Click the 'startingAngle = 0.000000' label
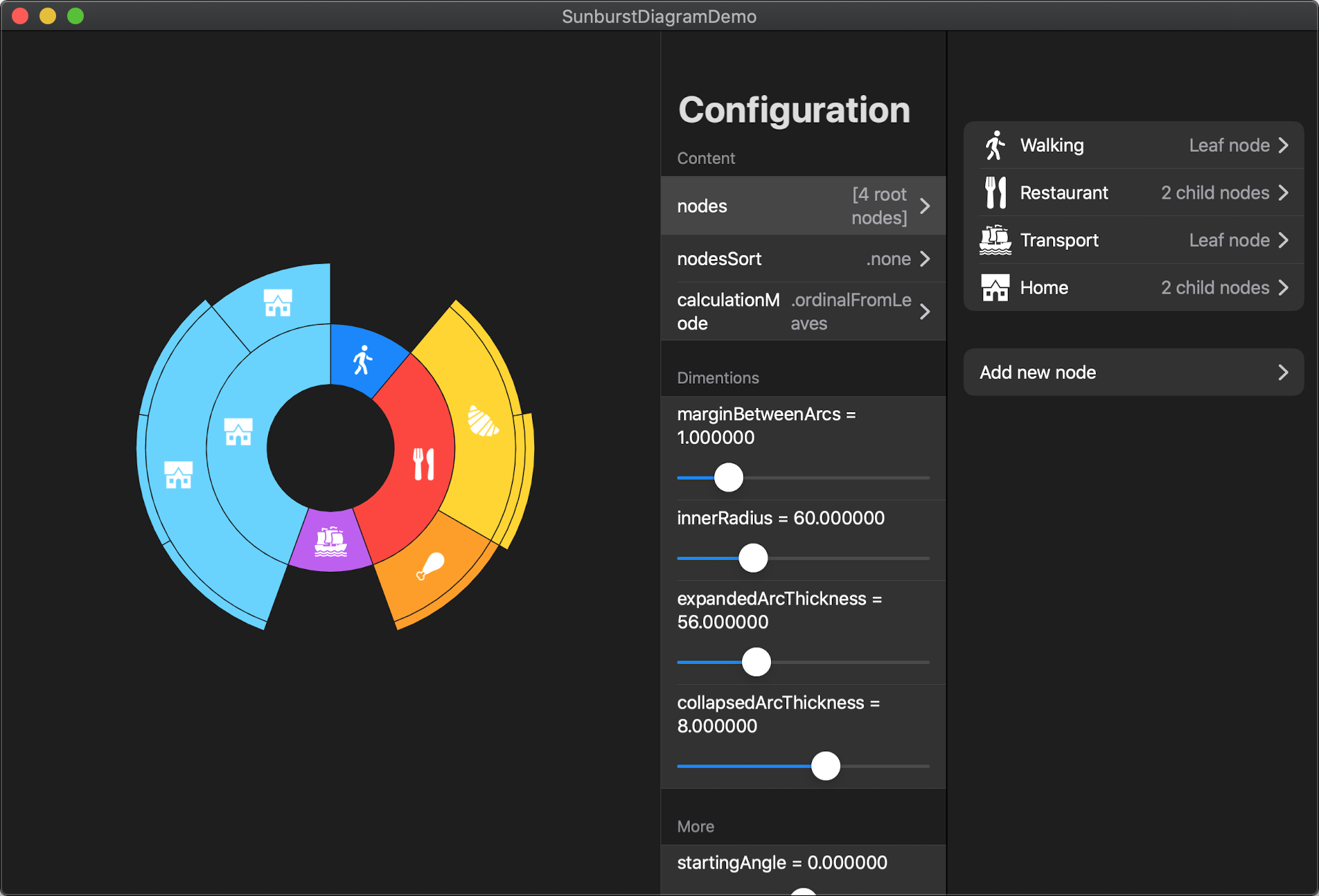This screenshot has width=1319, height=896. [x=782, y=863]
